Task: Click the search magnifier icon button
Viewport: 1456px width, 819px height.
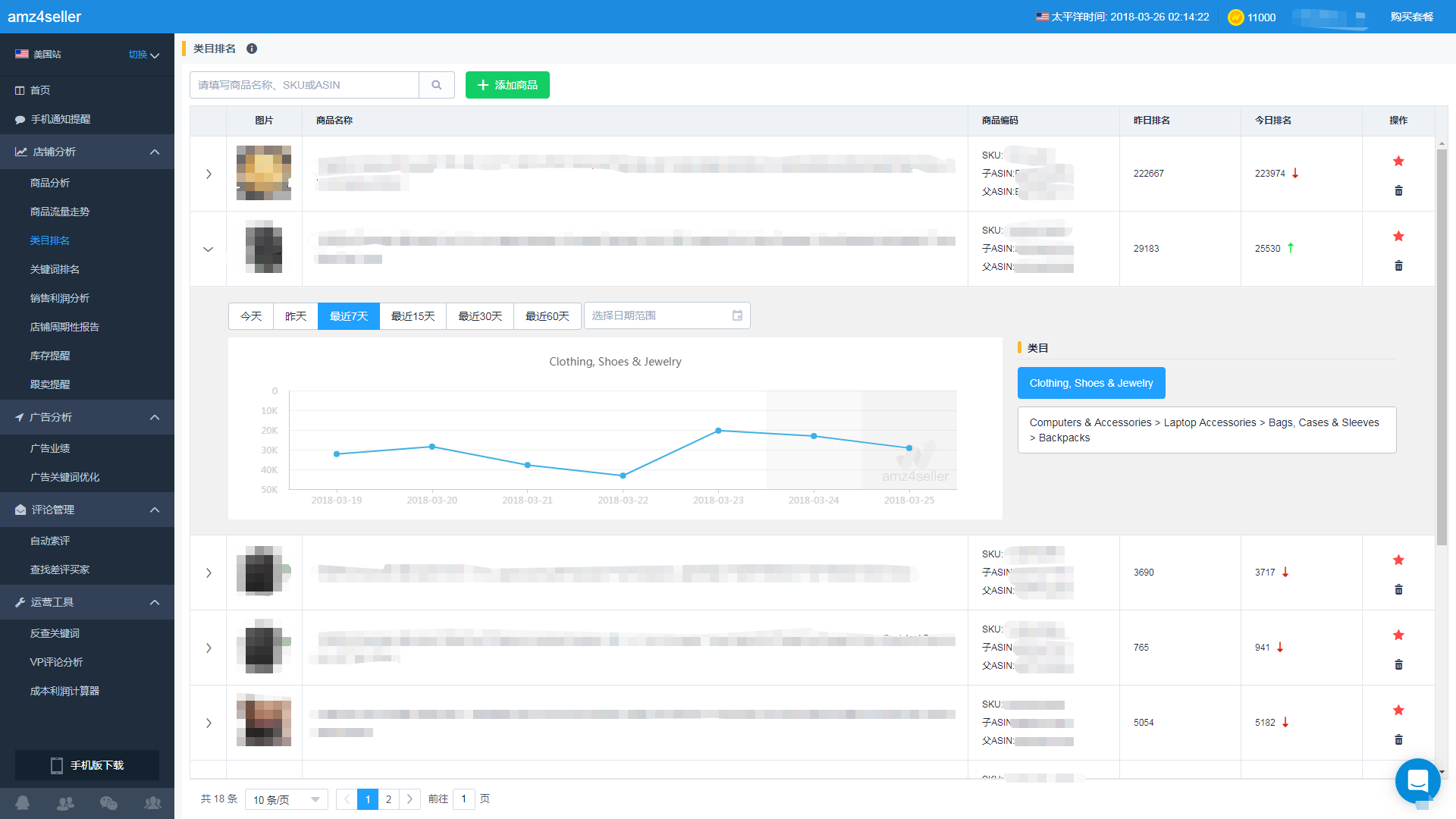Action: tap(437, 85)
